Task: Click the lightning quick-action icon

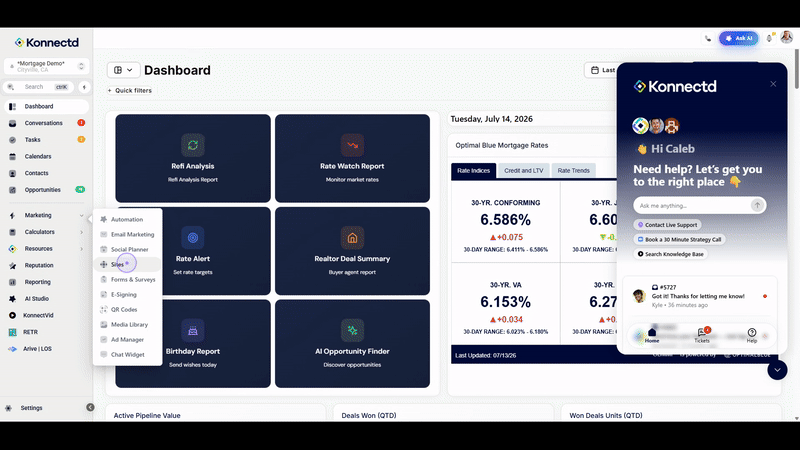Action: click(x=84, y=87)
